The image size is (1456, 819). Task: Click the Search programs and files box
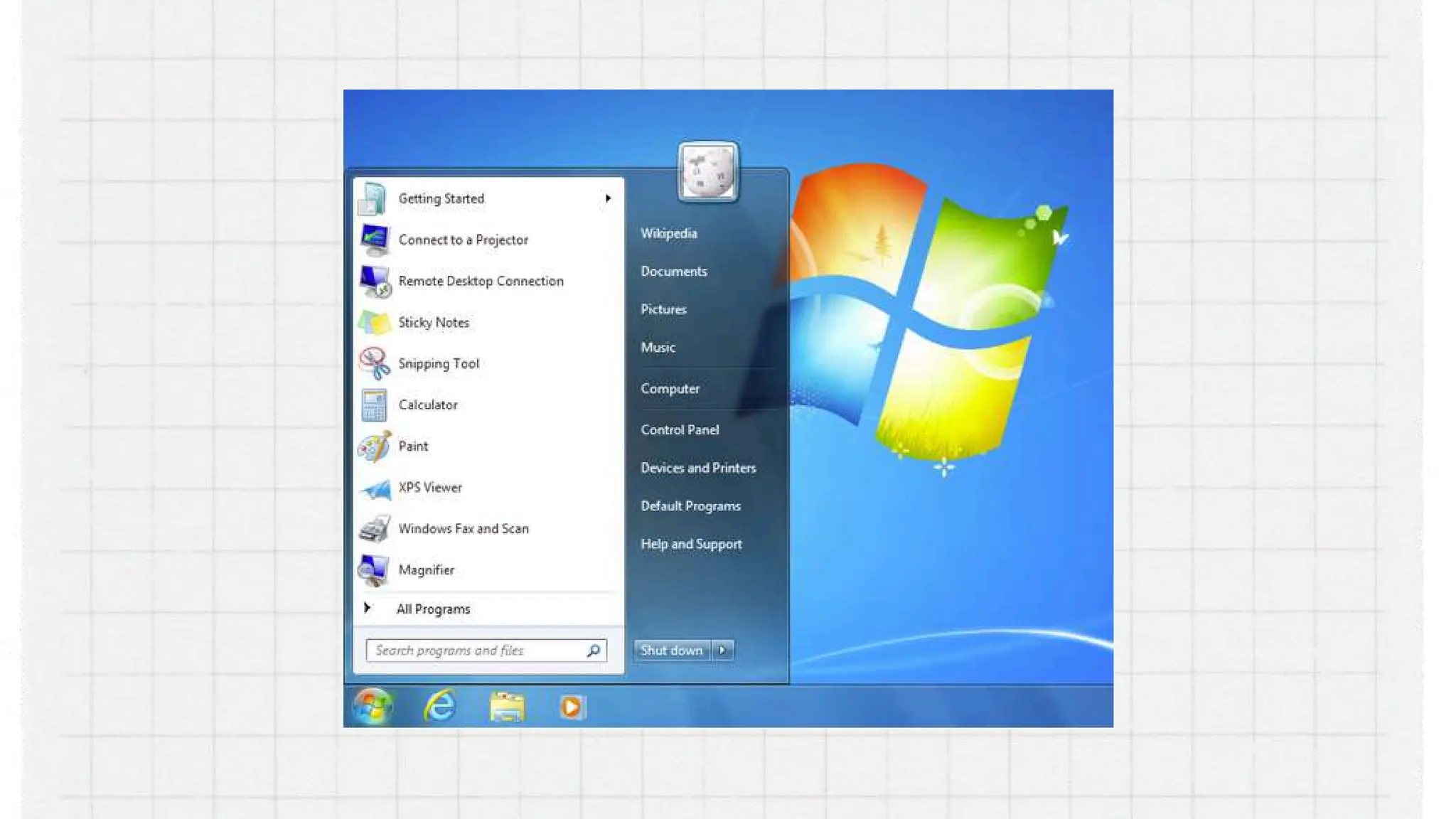point(477,651)
